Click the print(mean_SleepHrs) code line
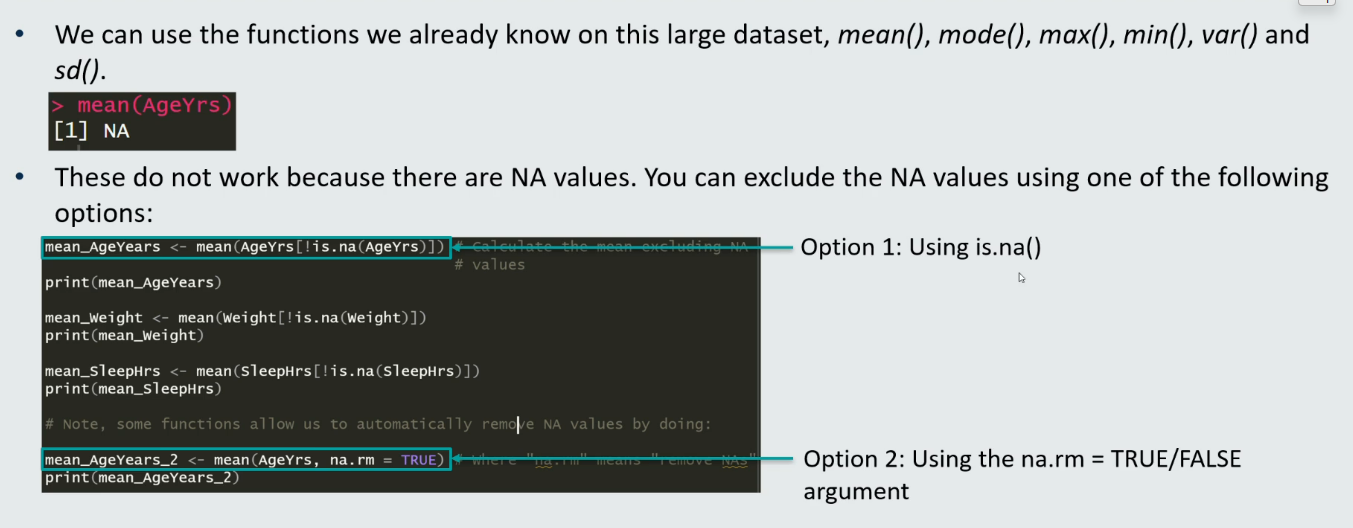Image resolution: width=1353 pixels, height=528 pixels. click(x=133, y=388)
